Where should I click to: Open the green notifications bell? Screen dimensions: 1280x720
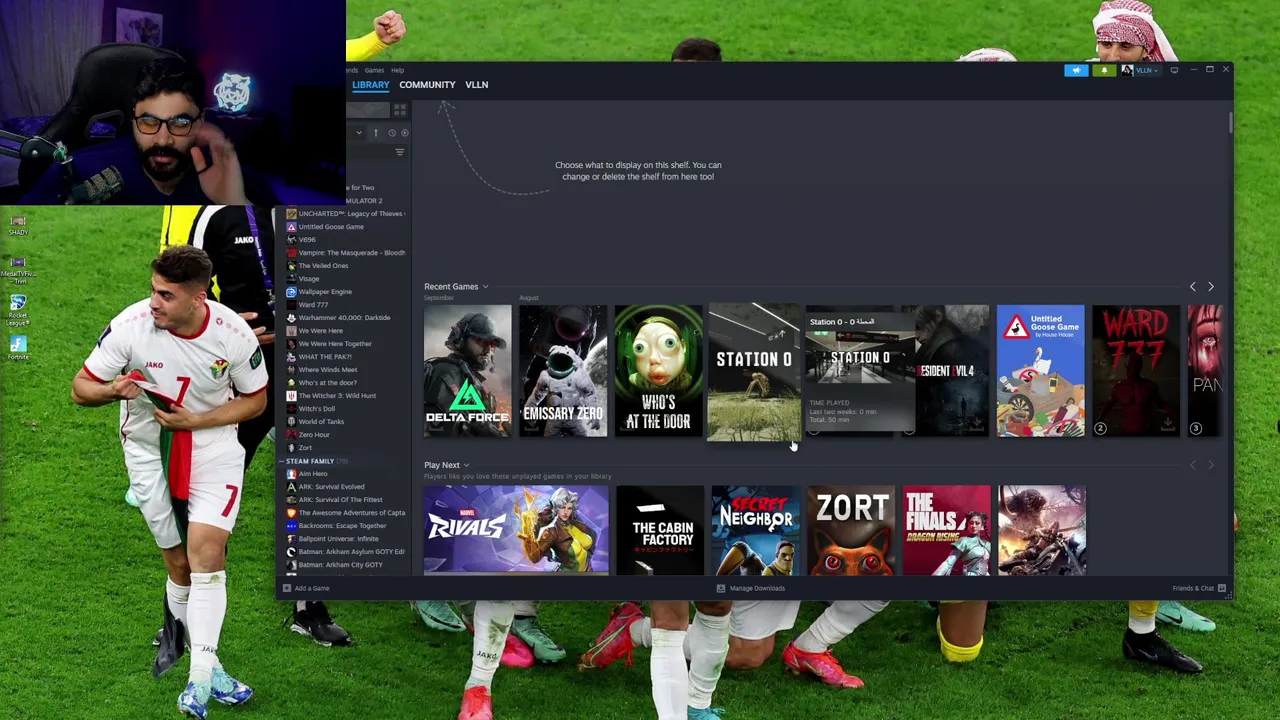(x=1104, y=70)
